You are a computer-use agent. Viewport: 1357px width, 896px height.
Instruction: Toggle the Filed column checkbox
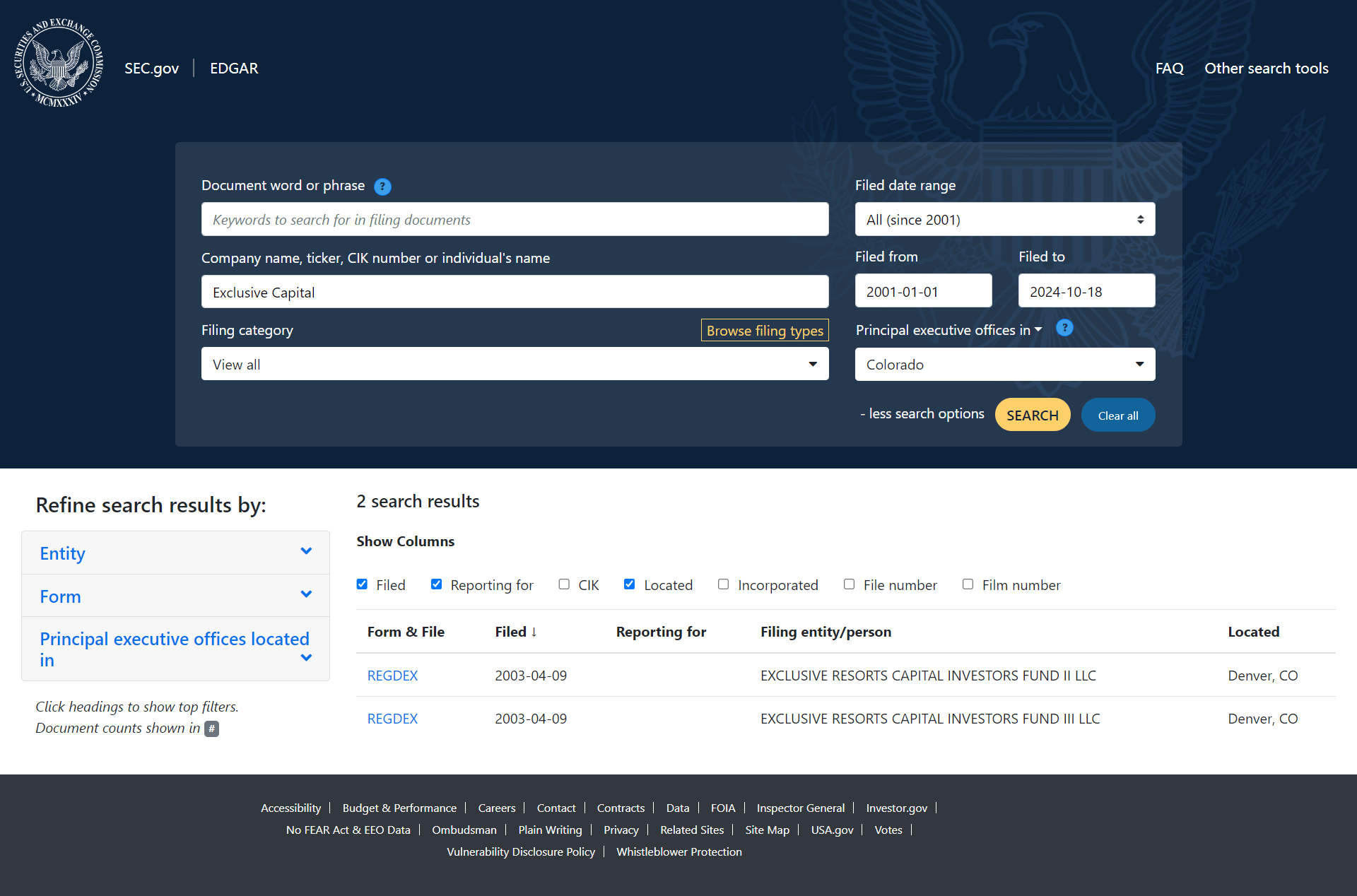coord(362,584)
